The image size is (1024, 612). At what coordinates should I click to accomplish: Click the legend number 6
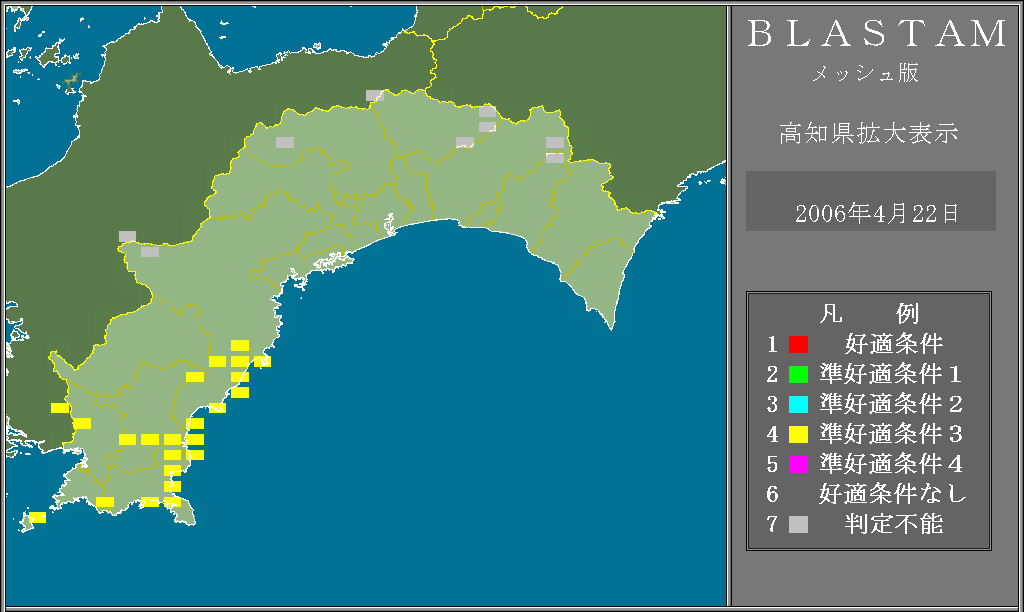[x=773, y=494]
